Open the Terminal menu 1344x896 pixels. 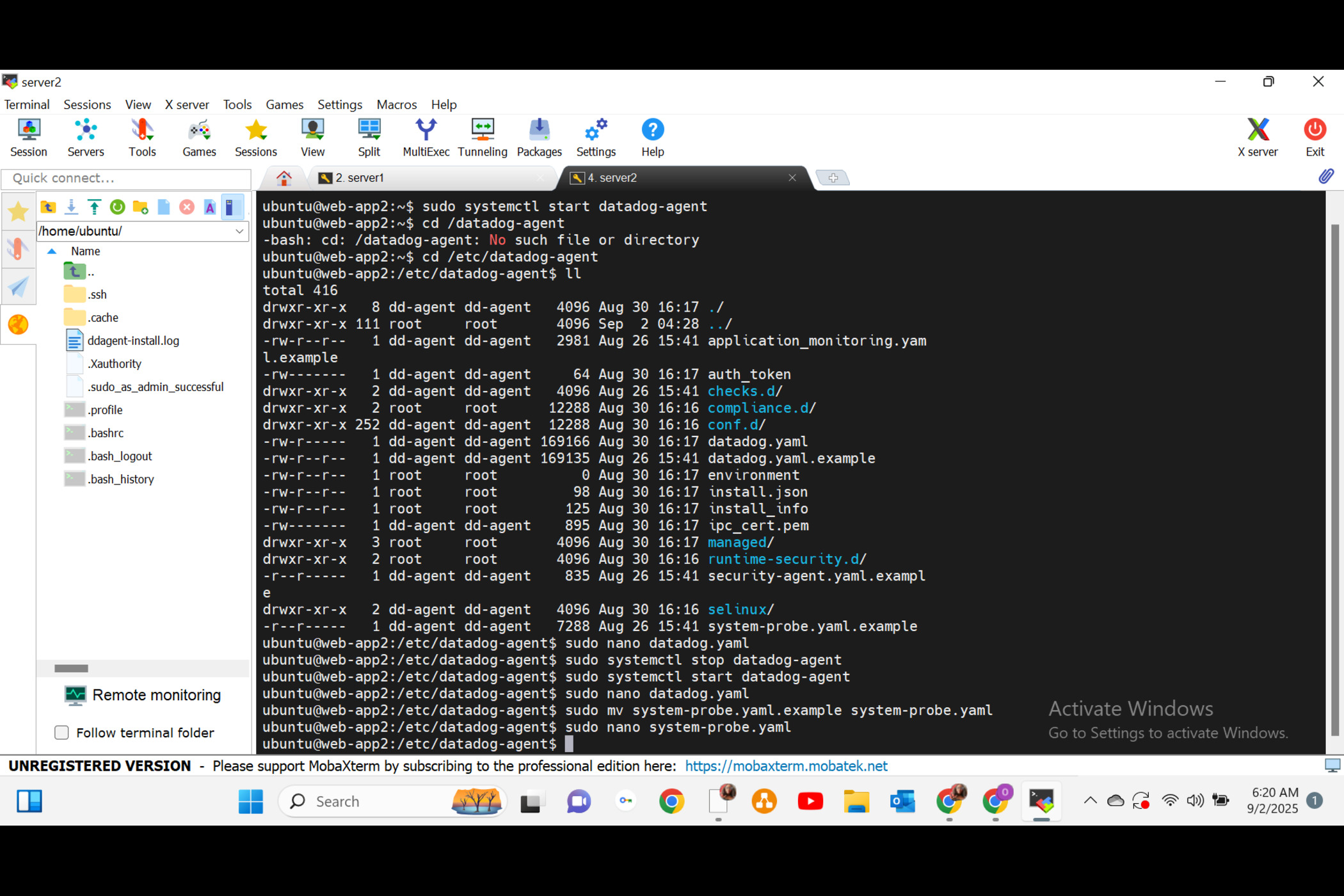click(x=26, y=104)
